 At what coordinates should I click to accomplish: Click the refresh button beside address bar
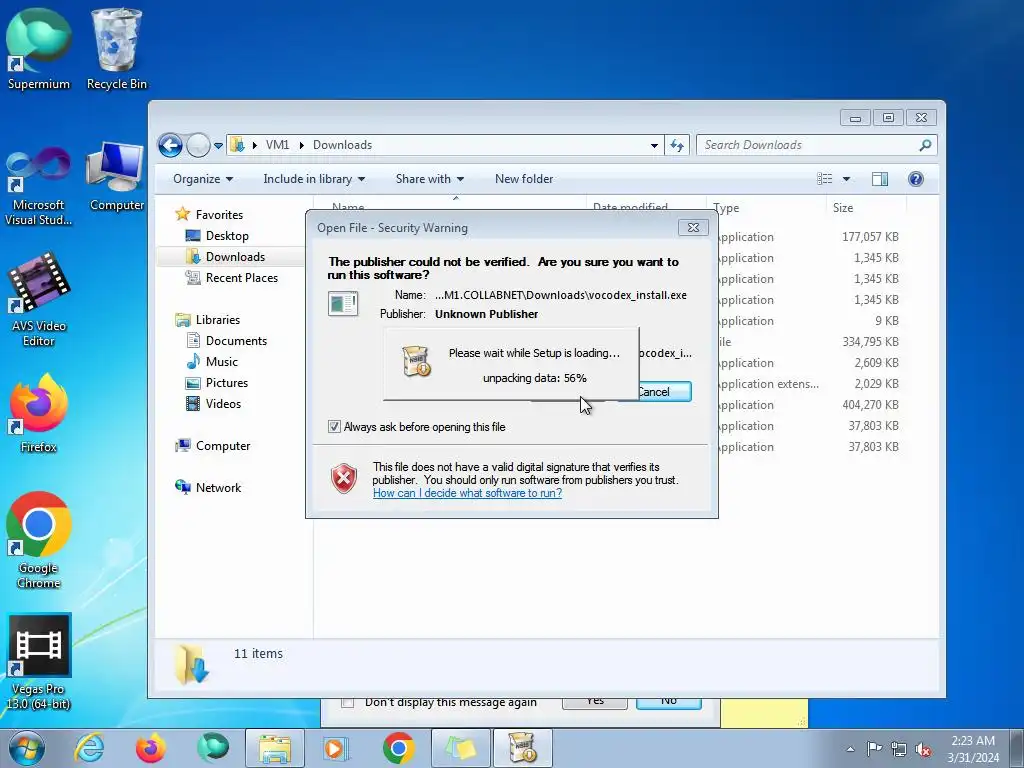677,145
